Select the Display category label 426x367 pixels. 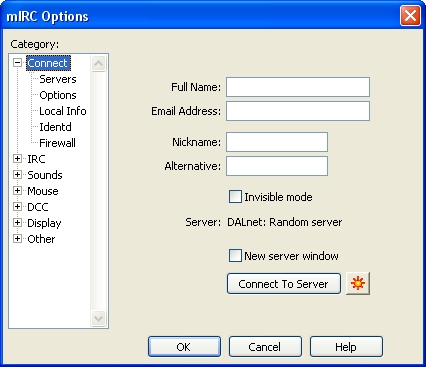click(44, 223)
